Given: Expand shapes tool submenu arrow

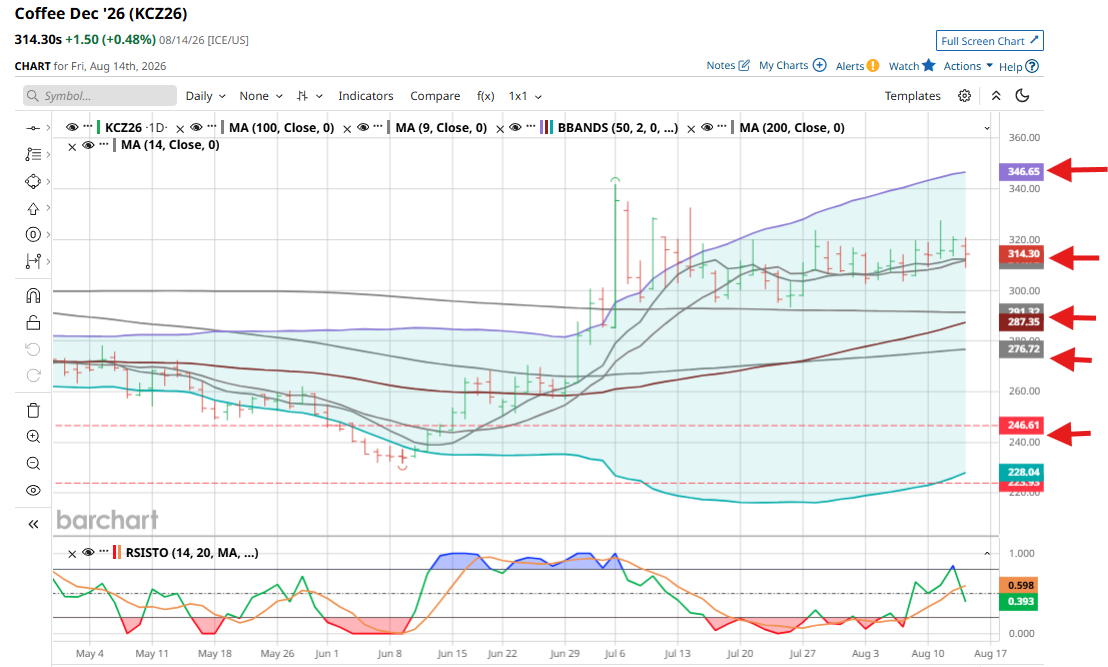Looking at the screenshot, I should click(x=48, y=182).
